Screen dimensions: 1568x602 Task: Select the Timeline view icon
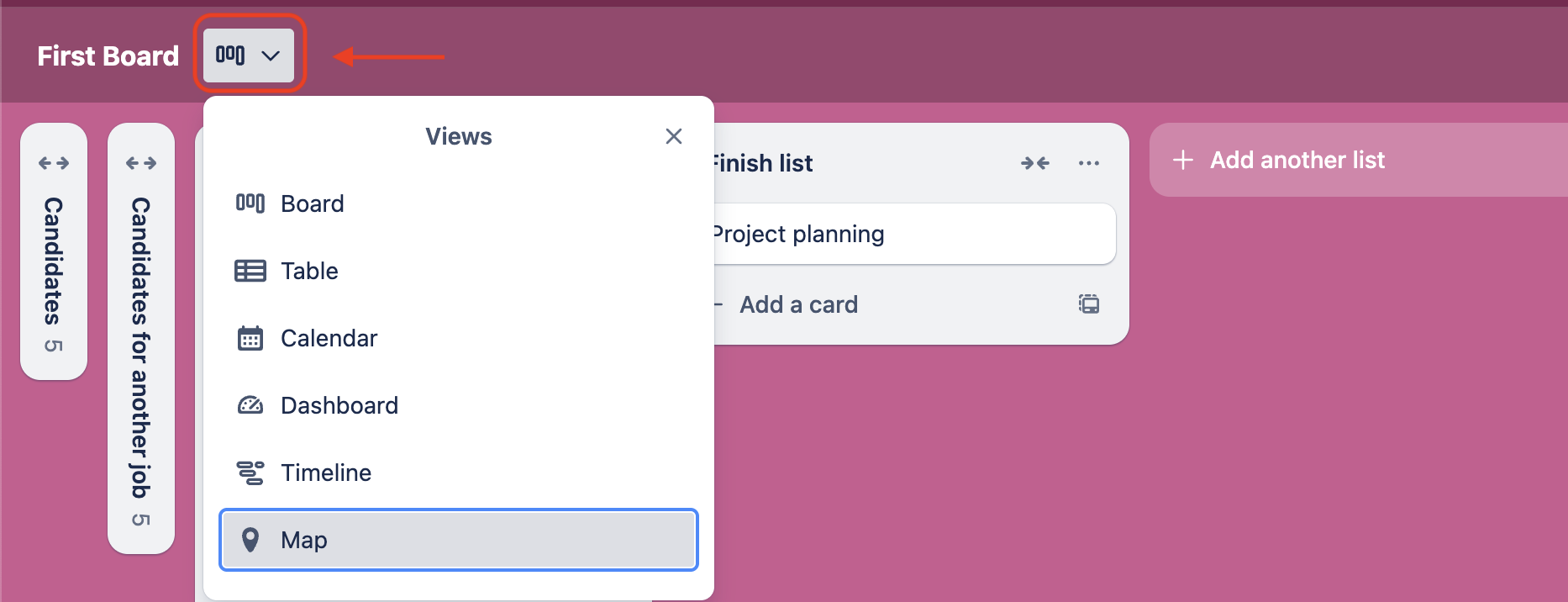[250, 472]
